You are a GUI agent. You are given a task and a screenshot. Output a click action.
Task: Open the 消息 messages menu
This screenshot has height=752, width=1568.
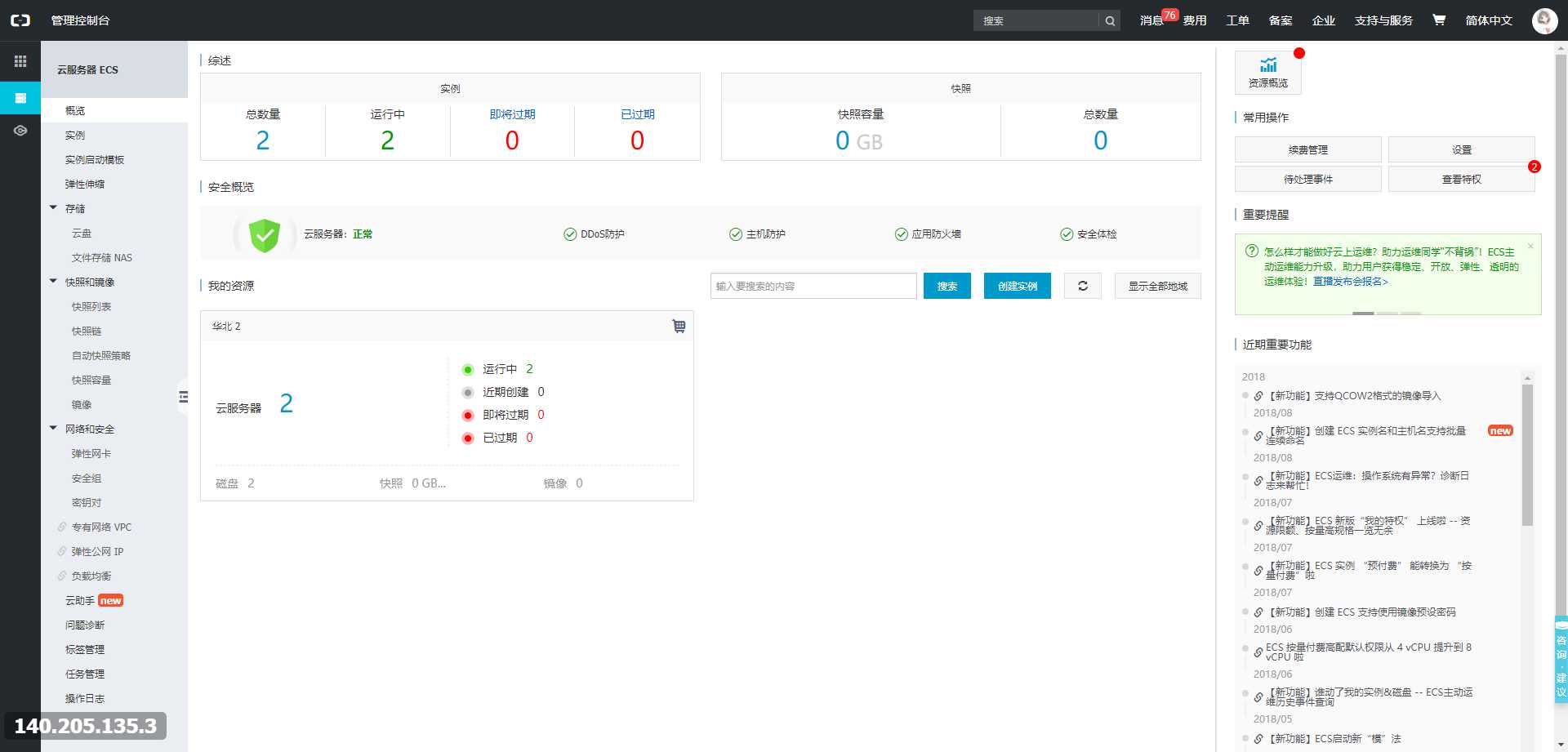(1151, 20)
